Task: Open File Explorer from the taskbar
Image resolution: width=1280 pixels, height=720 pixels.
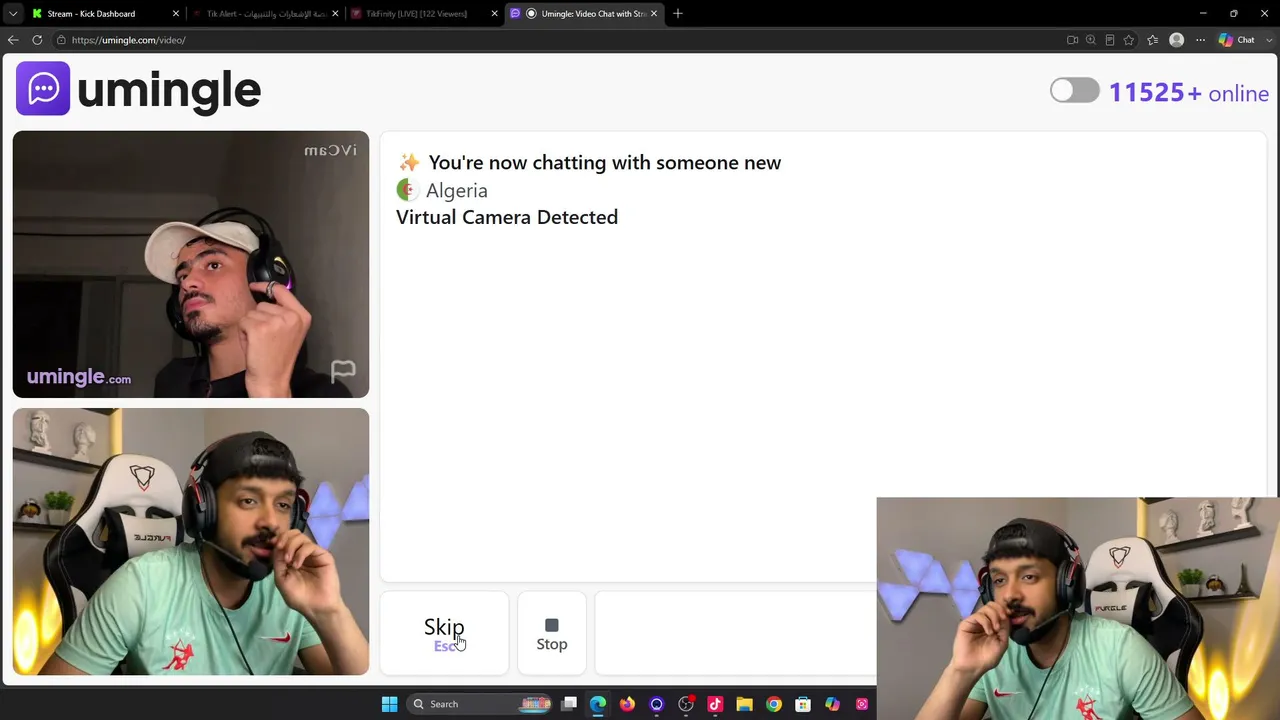Action: coord(744,704)
